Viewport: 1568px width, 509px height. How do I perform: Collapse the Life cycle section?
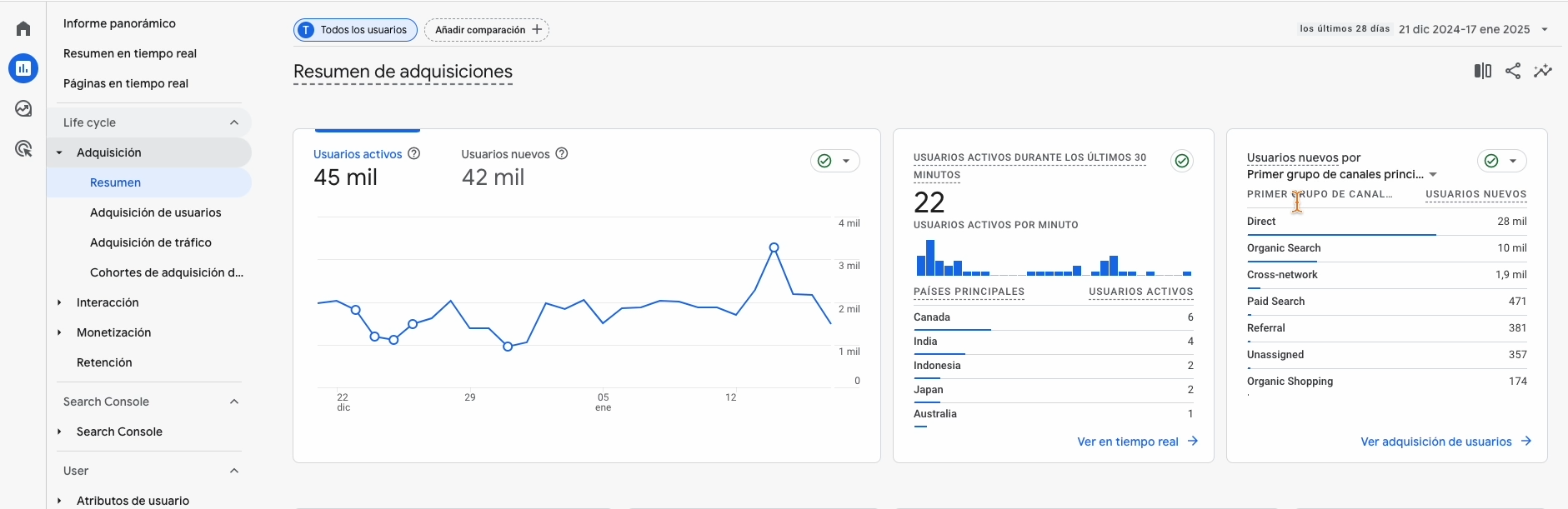point(234,122)
